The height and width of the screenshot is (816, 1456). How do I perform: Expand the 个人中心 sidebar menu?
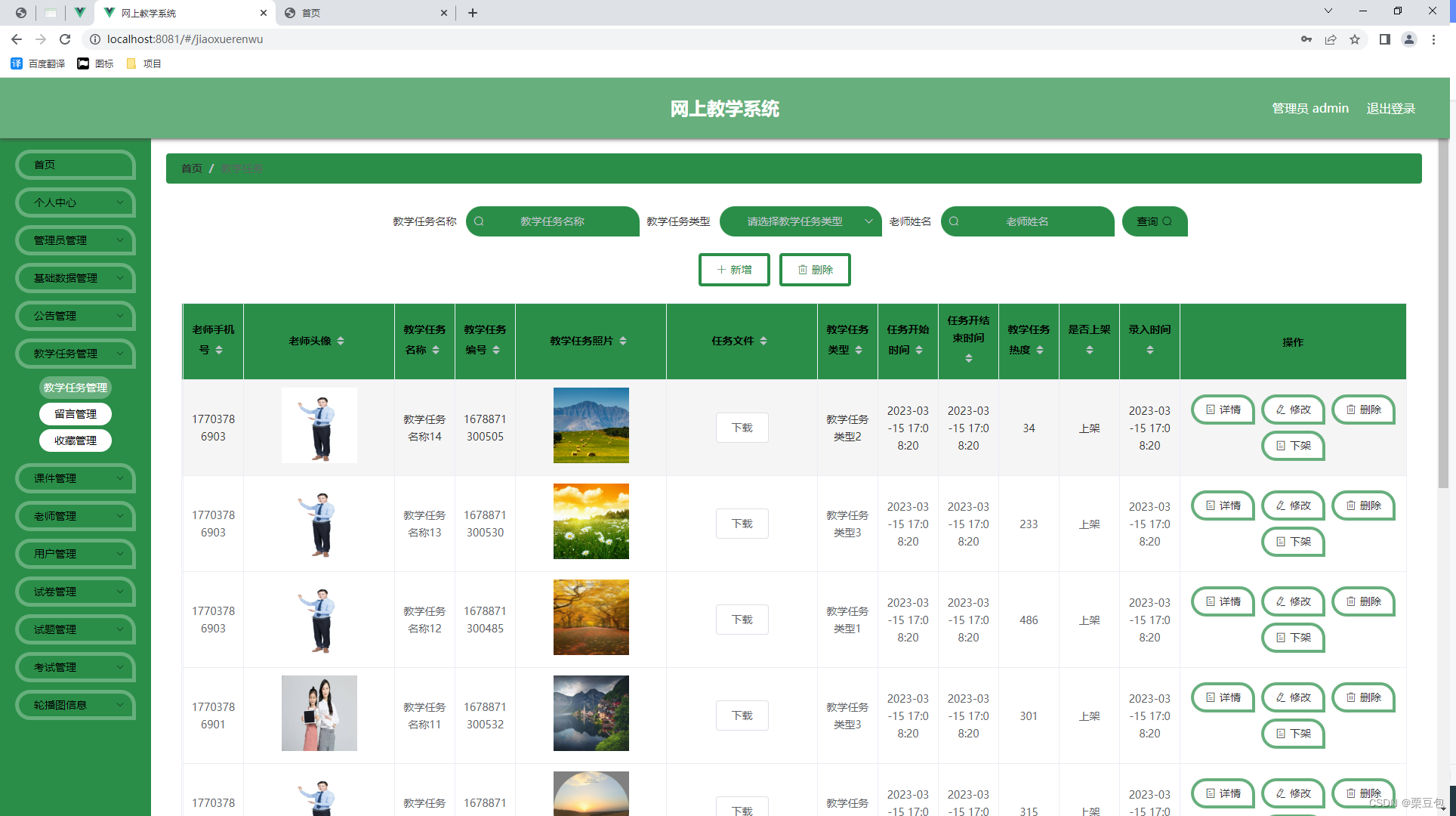pos(76,202)
